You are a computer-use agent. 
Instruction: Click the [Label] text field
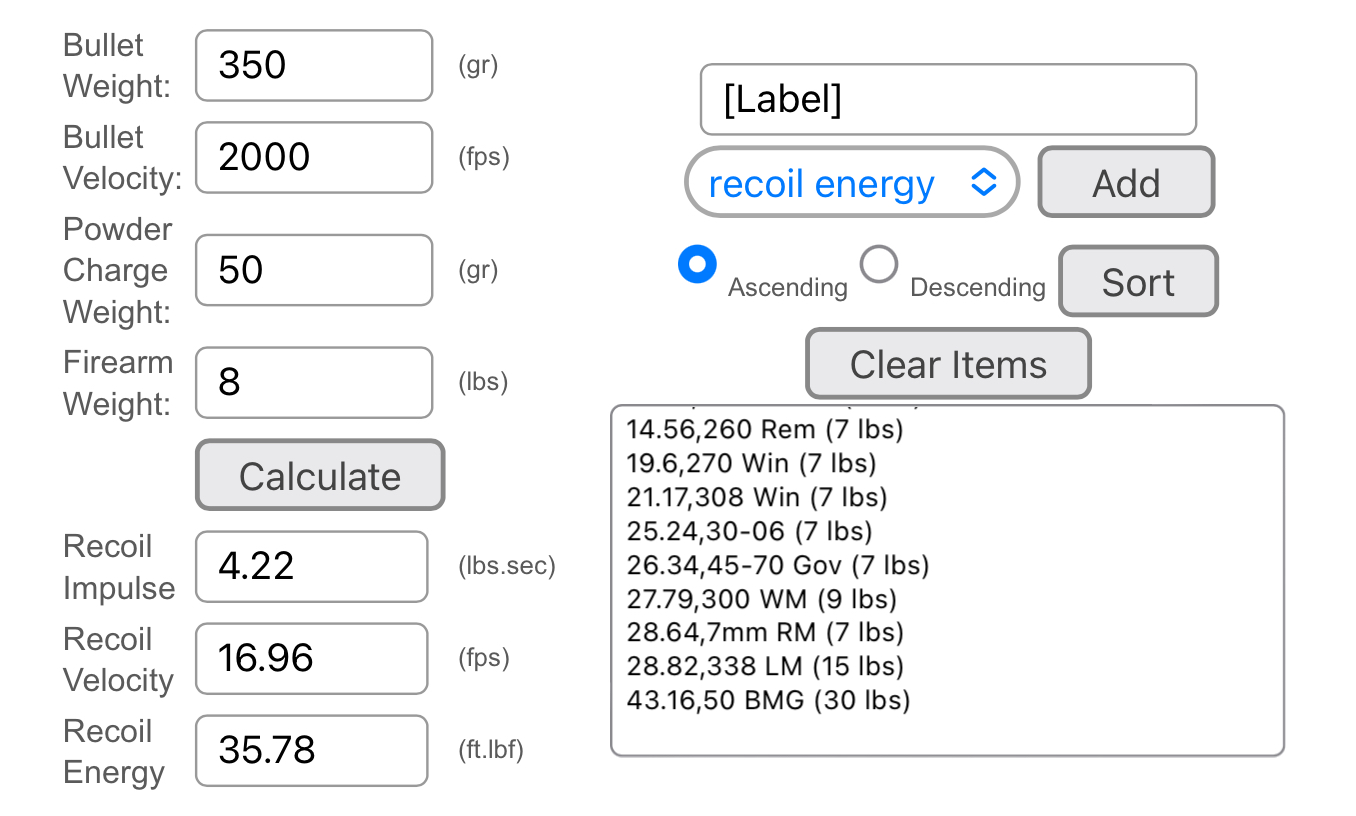[x=948, y=99]
